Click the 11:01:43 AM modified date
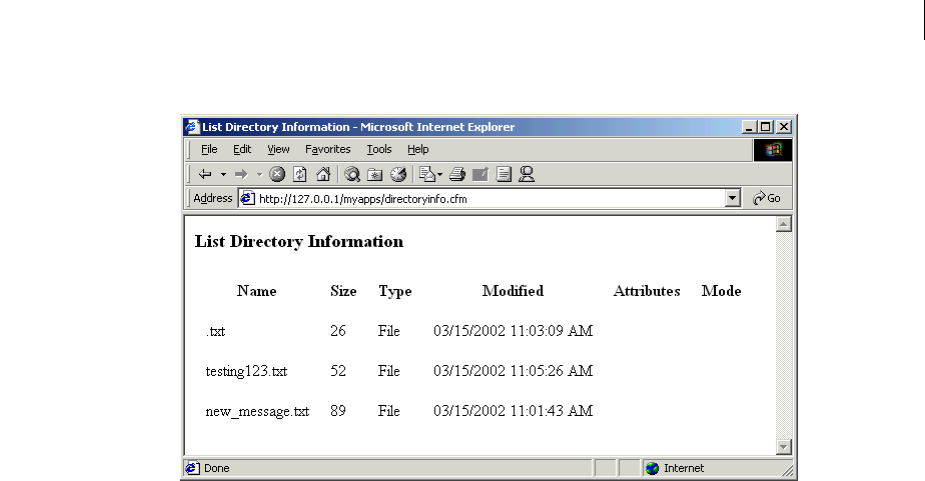This screenshot has height=481, width=925. pos(513,411)
